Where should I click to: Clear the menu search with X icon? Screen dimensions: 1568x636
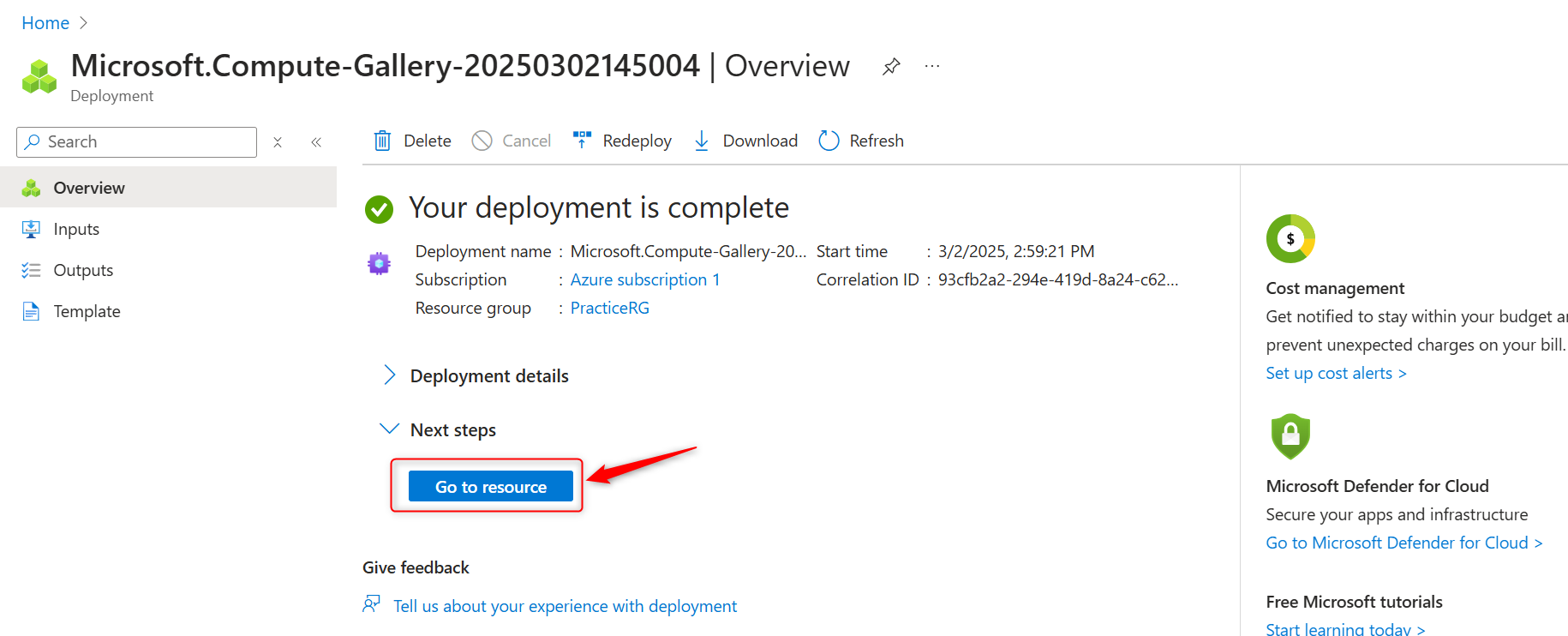(x=278, y=142)
